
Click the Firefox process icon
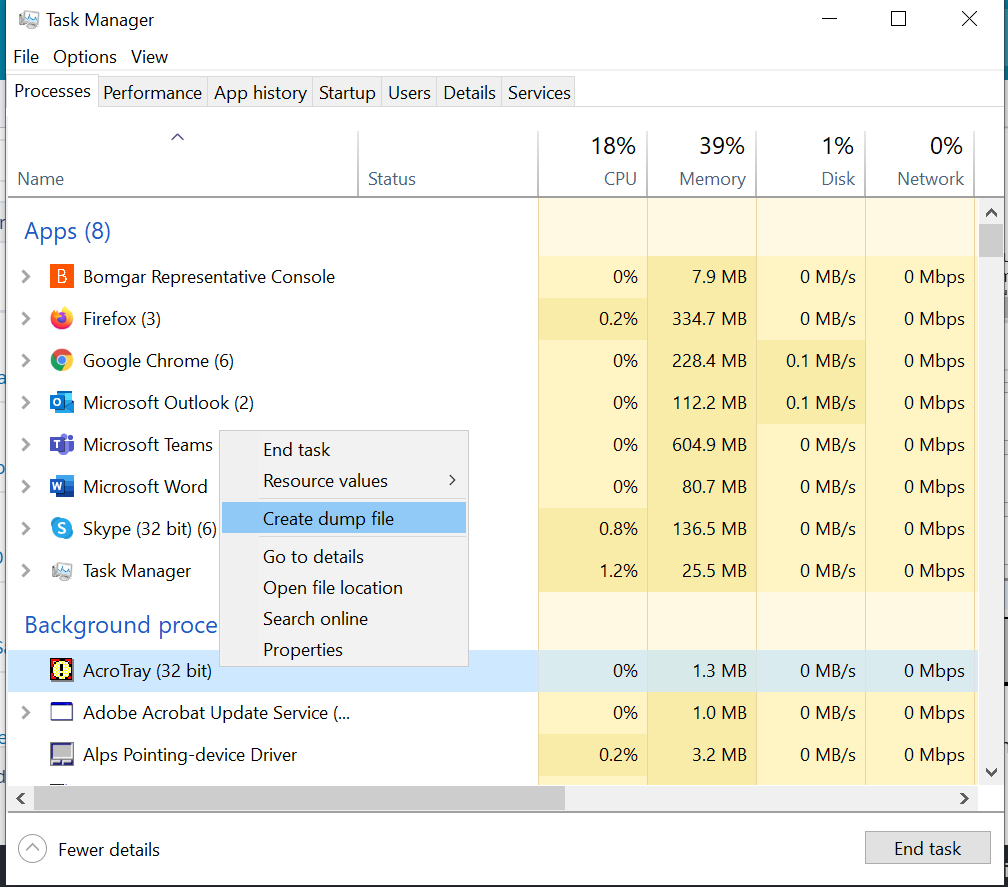(62, 319)
